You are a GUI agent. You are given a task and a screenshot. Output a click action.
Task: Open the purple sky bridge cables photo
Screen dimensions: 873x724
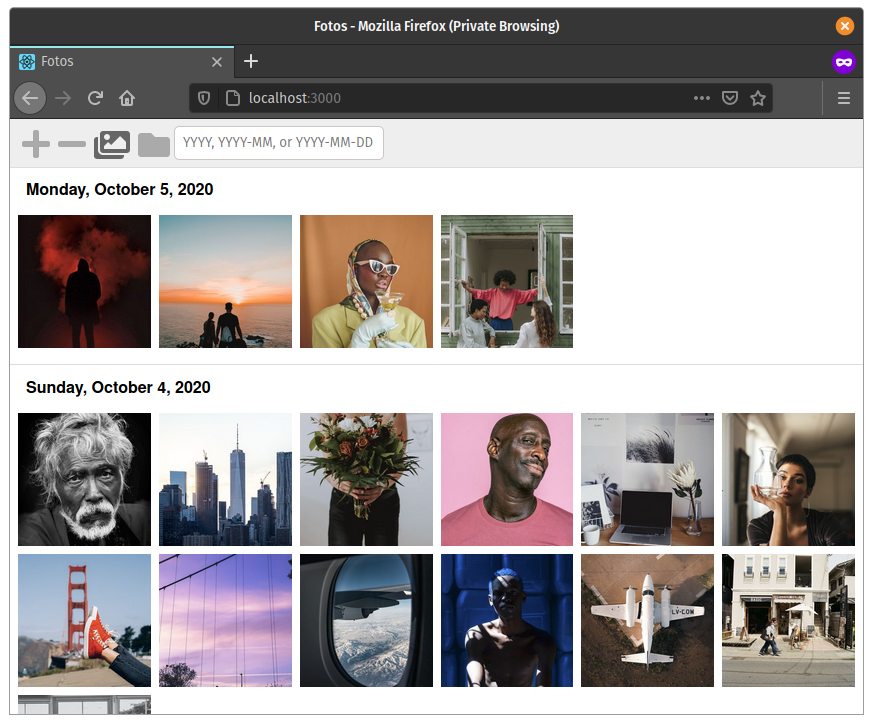coord(225,620)
